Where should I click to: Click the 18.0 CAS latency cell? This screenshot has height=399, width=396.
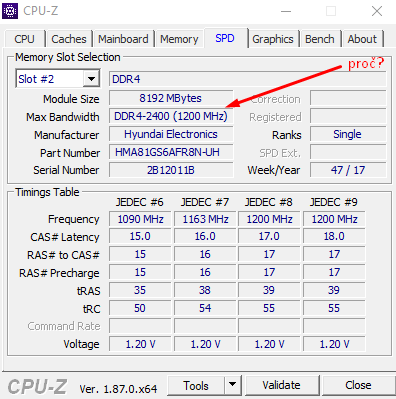334,237
